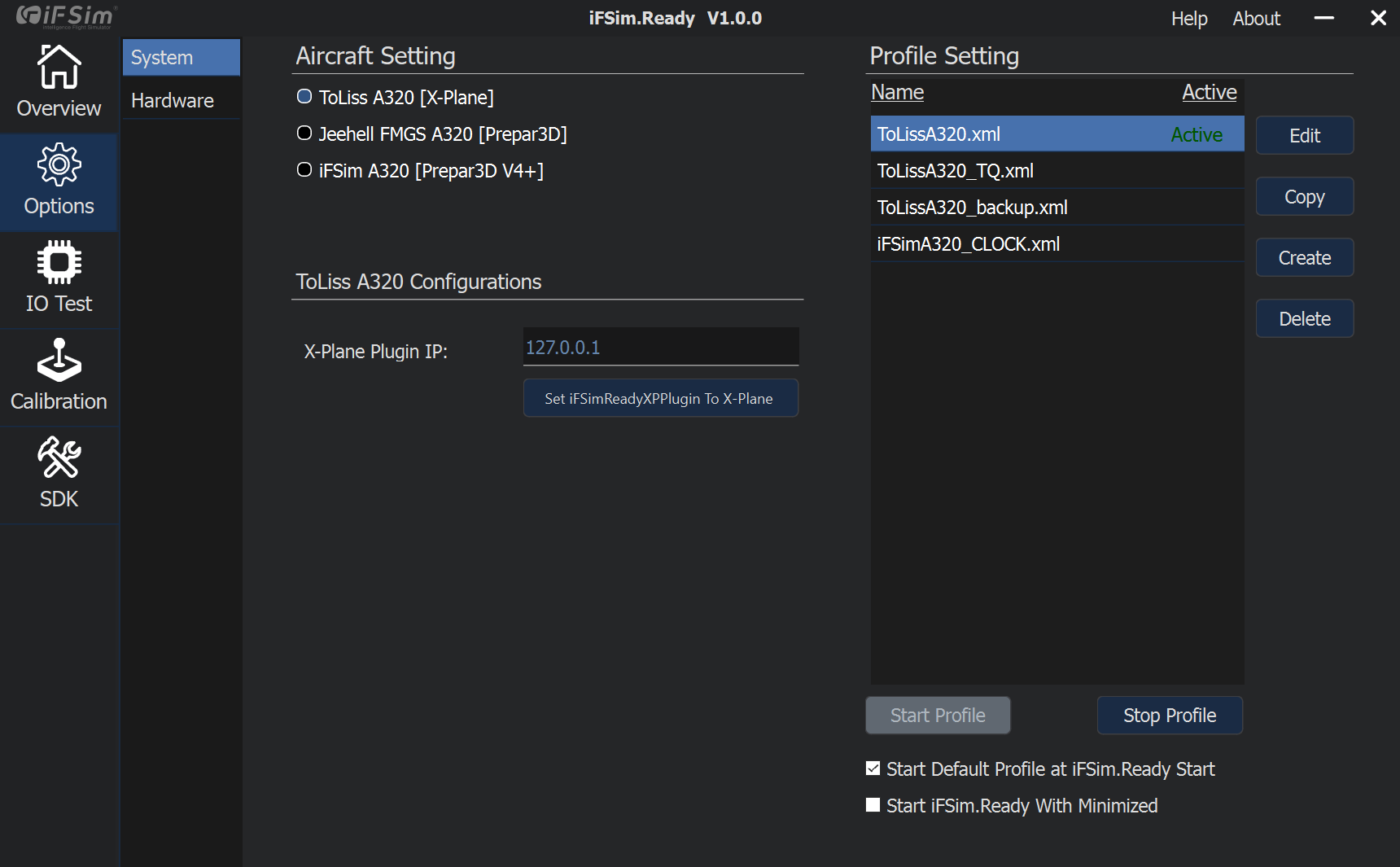Image resolution: width=1400 pixels, height=867 pixels.
Task: Switch to the Hardware tab
Action: click(x=173, y=100)
